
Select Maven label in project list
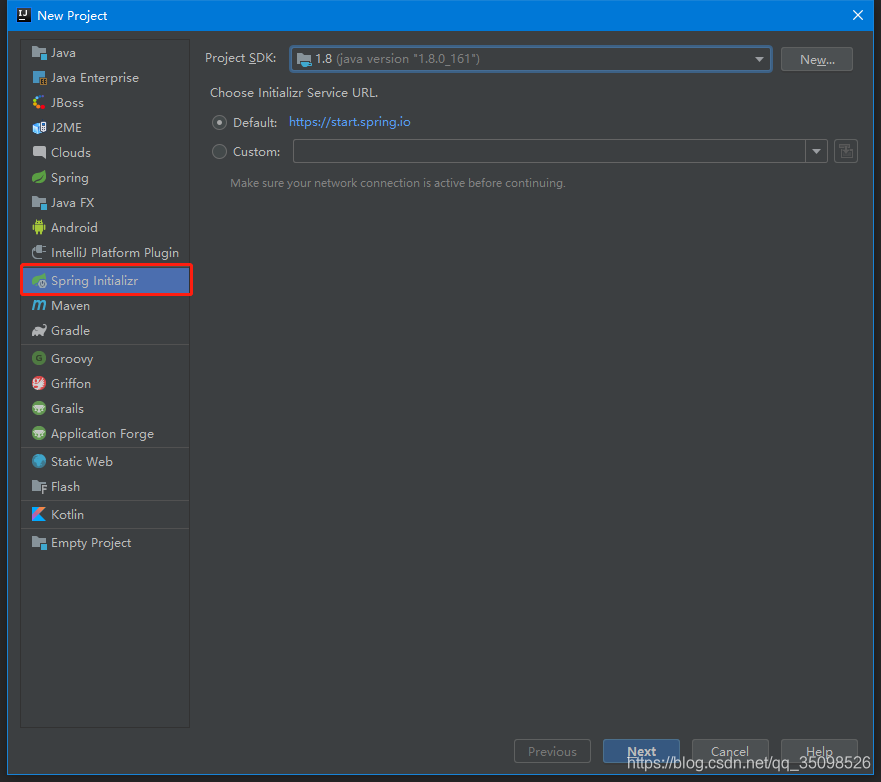(70, 306)
